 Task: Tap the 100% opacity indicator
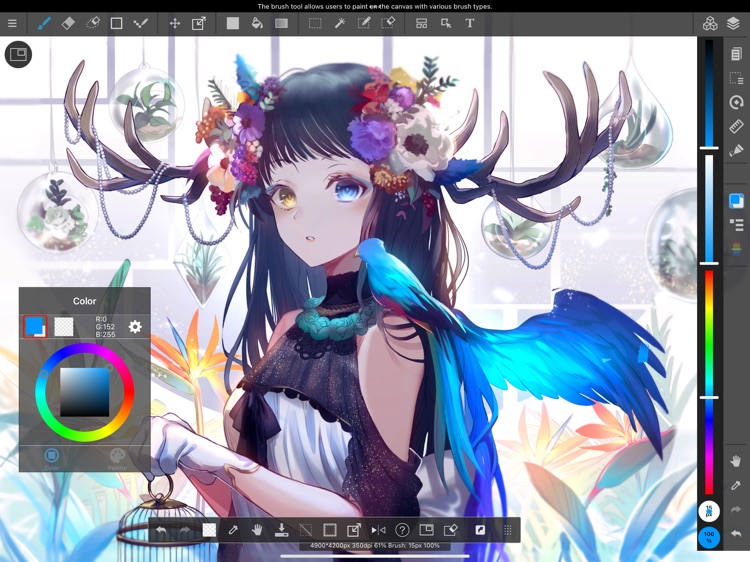pyautogui.click(x=709, y=537)
